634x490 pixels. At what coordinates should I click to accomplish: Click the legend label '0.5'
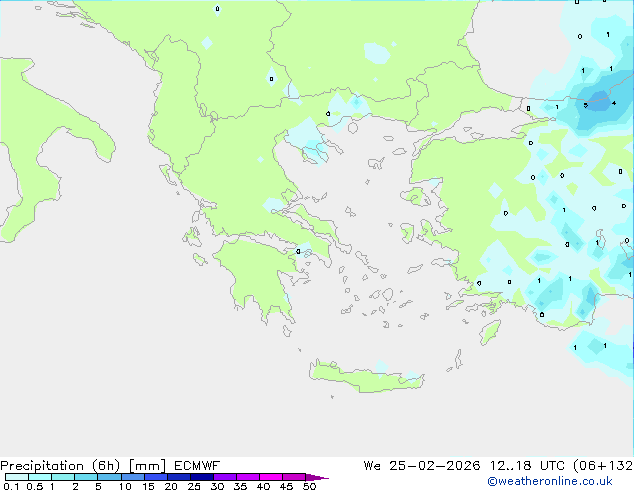[x=35, y=486]
